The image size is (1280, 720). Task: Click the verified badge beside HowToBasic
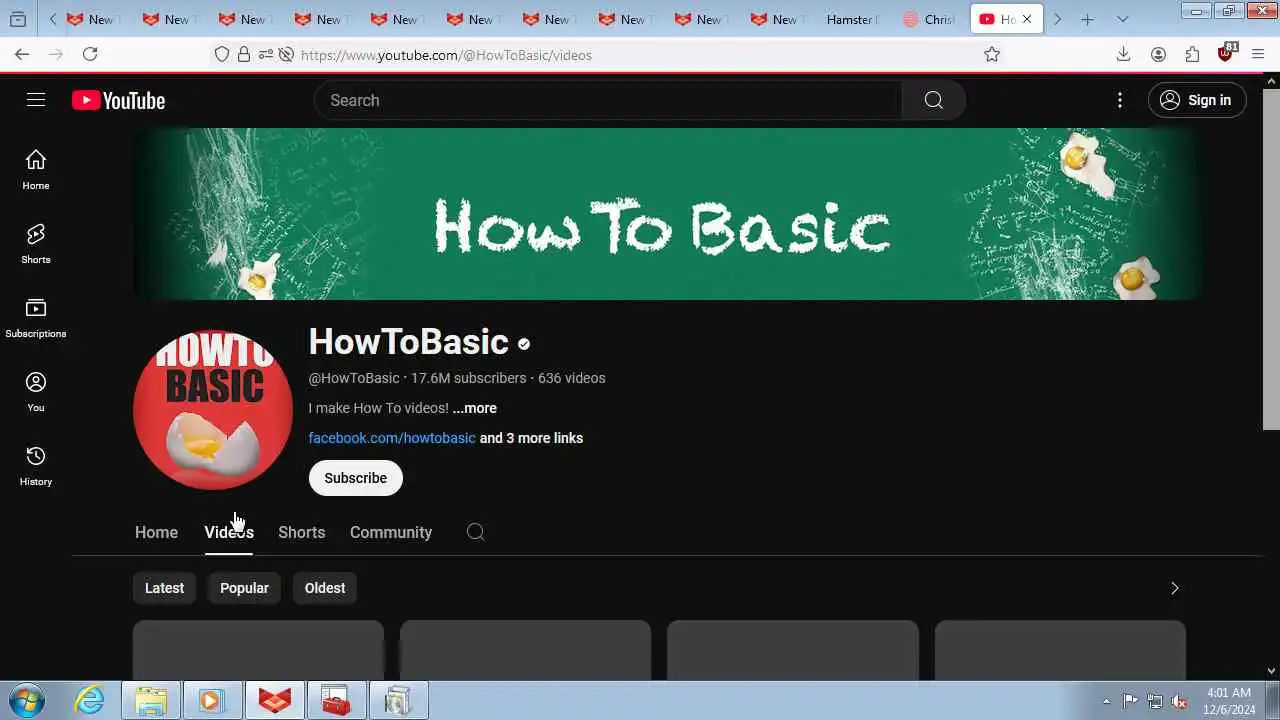point(524,344)
